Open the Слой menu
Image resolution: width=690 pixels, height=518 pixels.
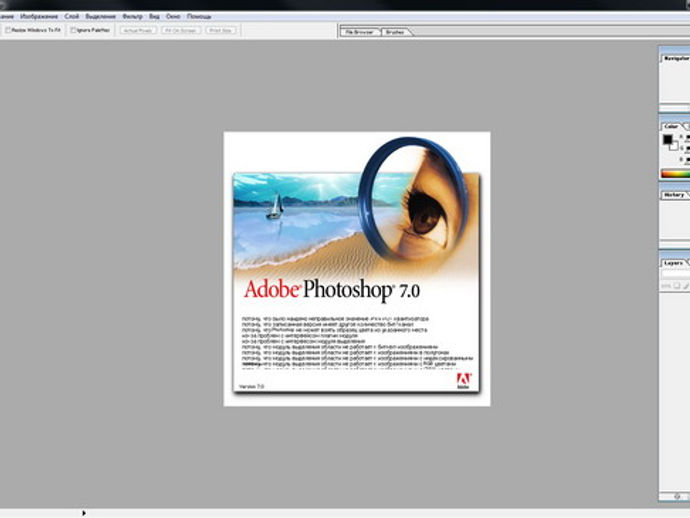[x=71, y=16]
